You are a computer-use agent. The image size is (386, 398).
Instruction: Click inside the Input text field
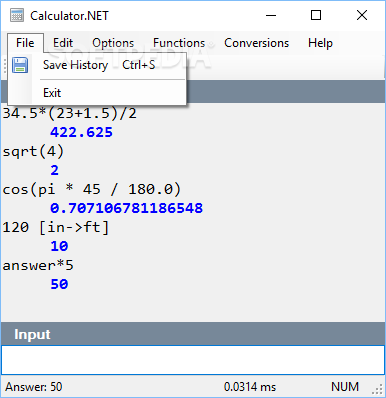[193, 360]
